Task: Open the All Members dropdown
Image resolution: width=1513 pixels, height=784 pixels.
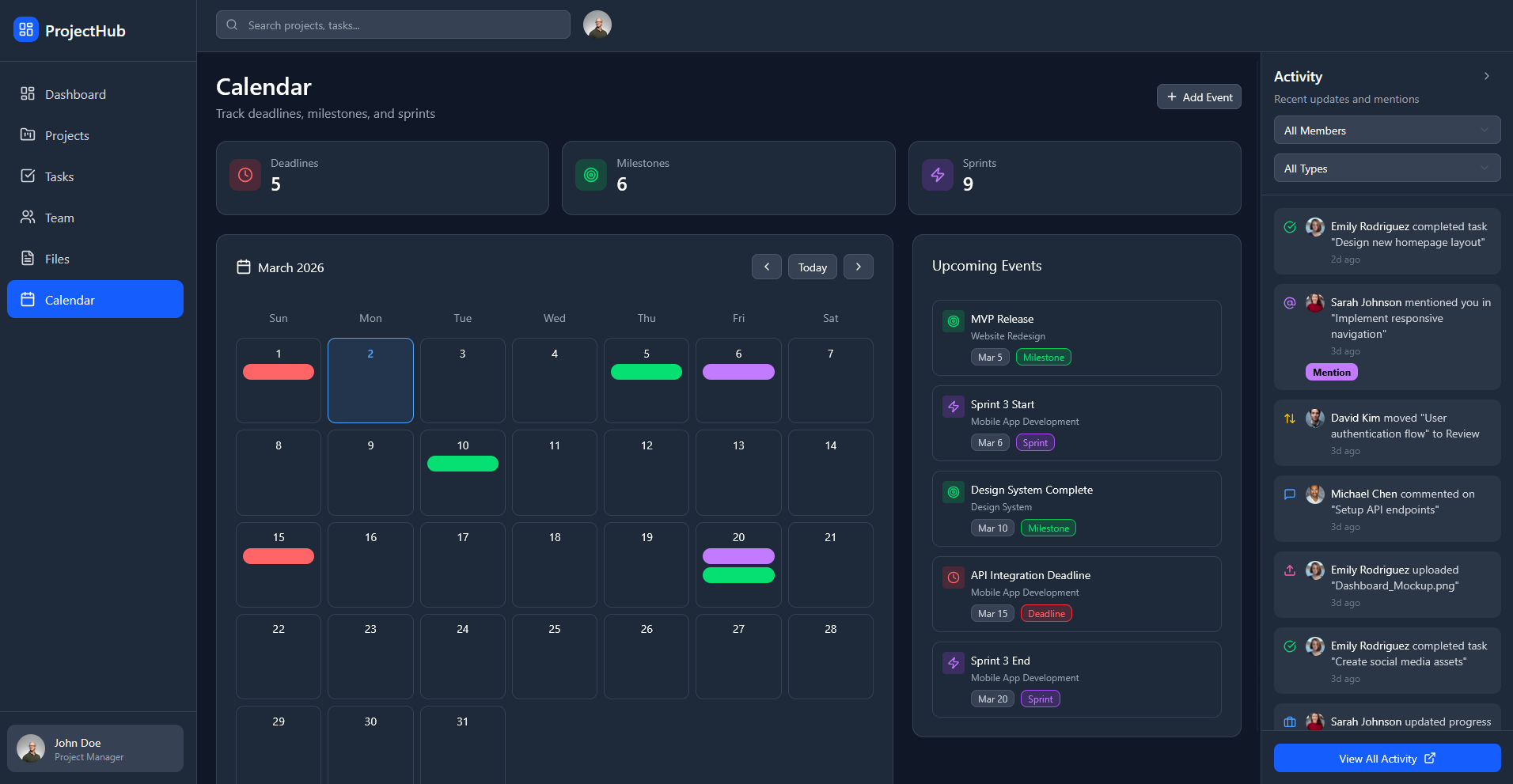Action: pyautogui.click(x=1386, y=131)
